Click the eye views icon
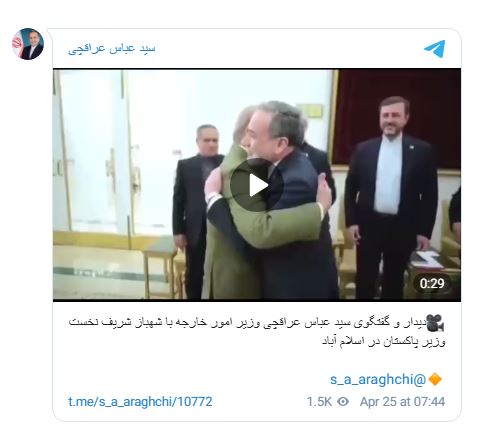 (x=343, y=402)
